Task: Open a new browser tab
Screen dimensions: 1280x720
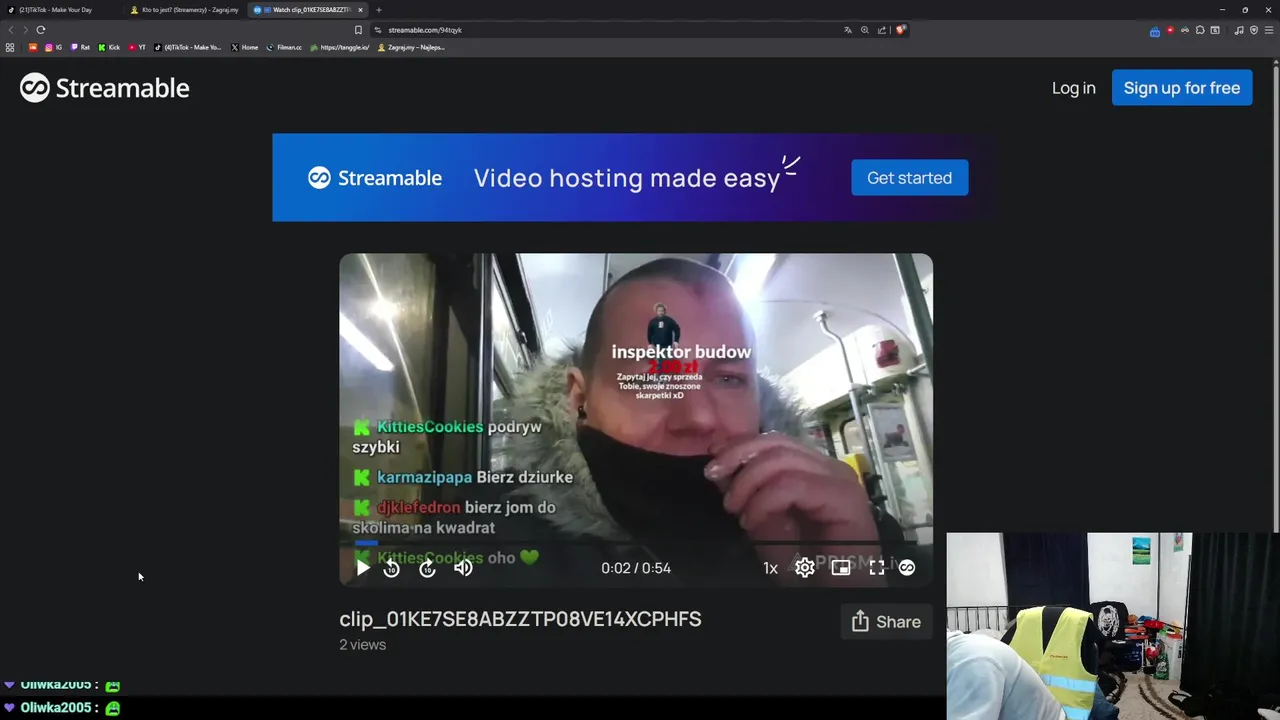Action: [x=379, y=10]
